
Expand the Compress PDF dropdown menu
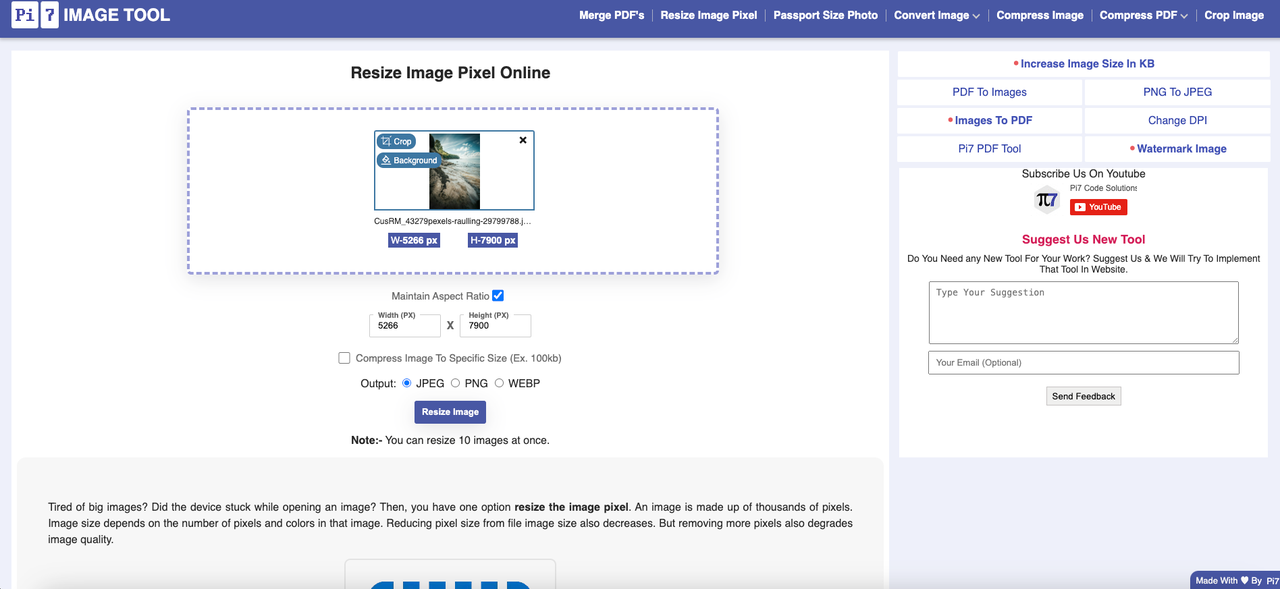[x=1143, y=15]
